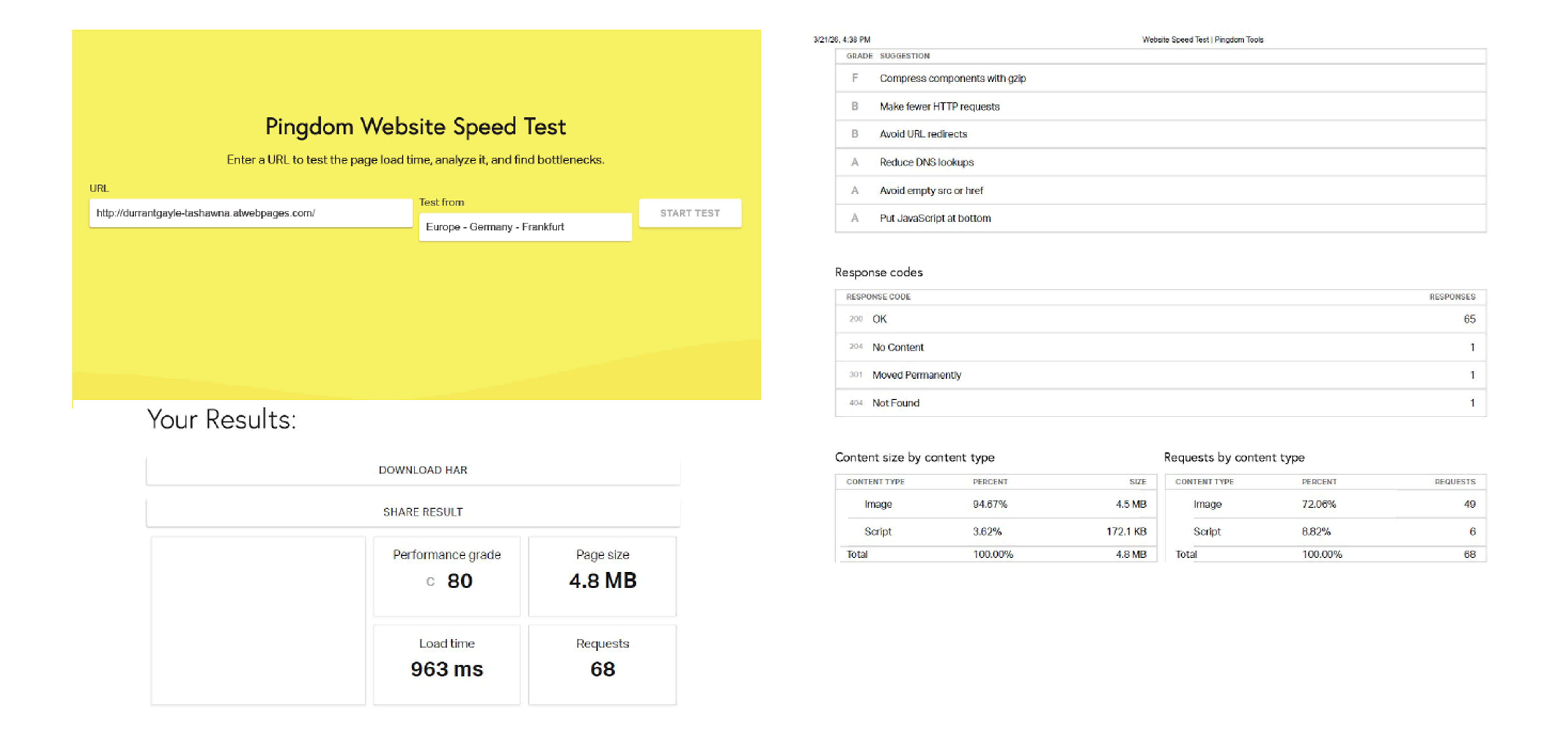Click the 'Requests by content type' heading
Viewport: 1568px width, 738px height.
point(1234,458)
